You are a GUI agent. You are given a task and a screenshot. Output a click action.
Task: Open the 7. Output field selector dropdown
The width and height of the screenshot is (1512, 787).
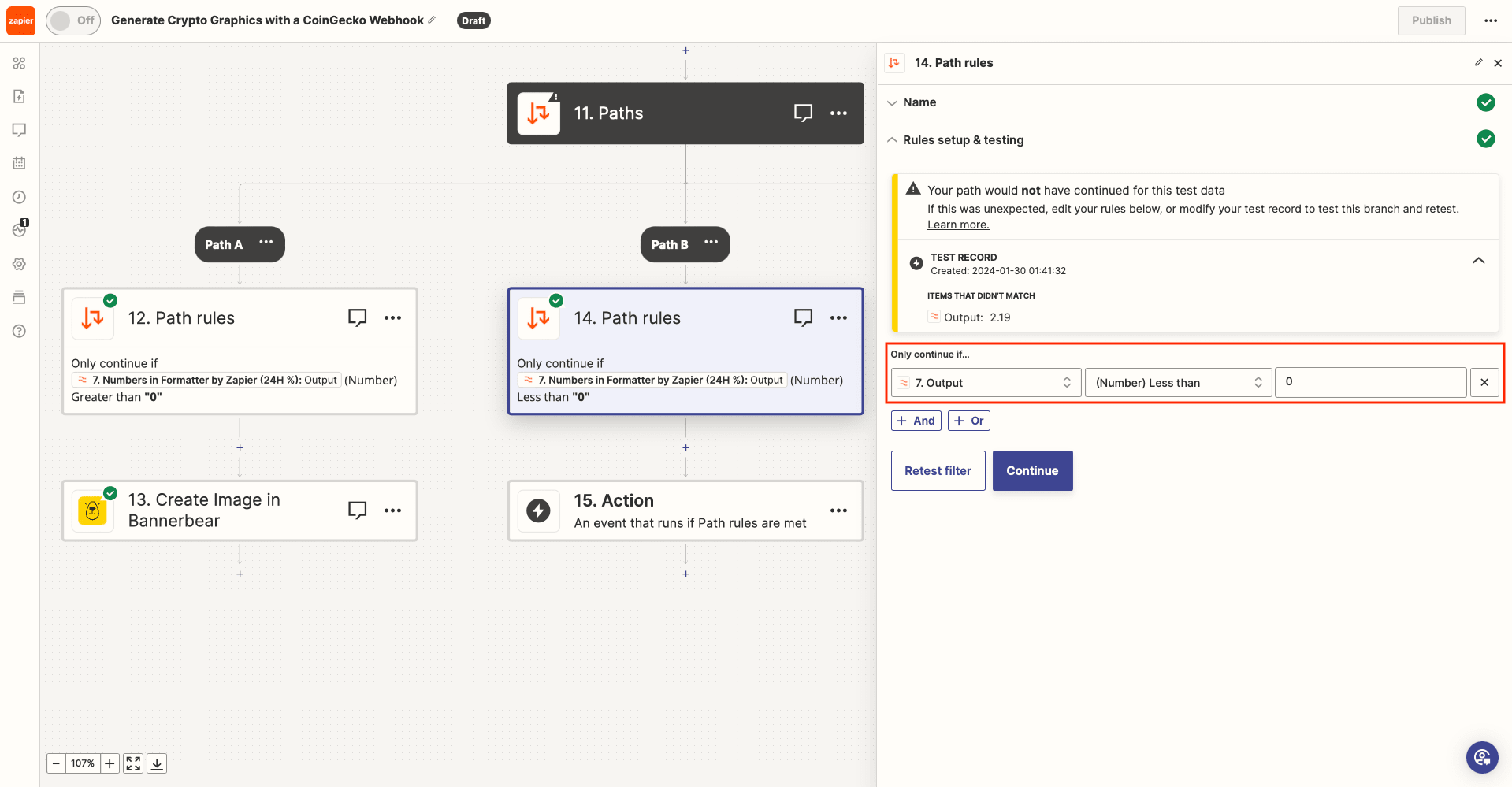tap(985, 382)
